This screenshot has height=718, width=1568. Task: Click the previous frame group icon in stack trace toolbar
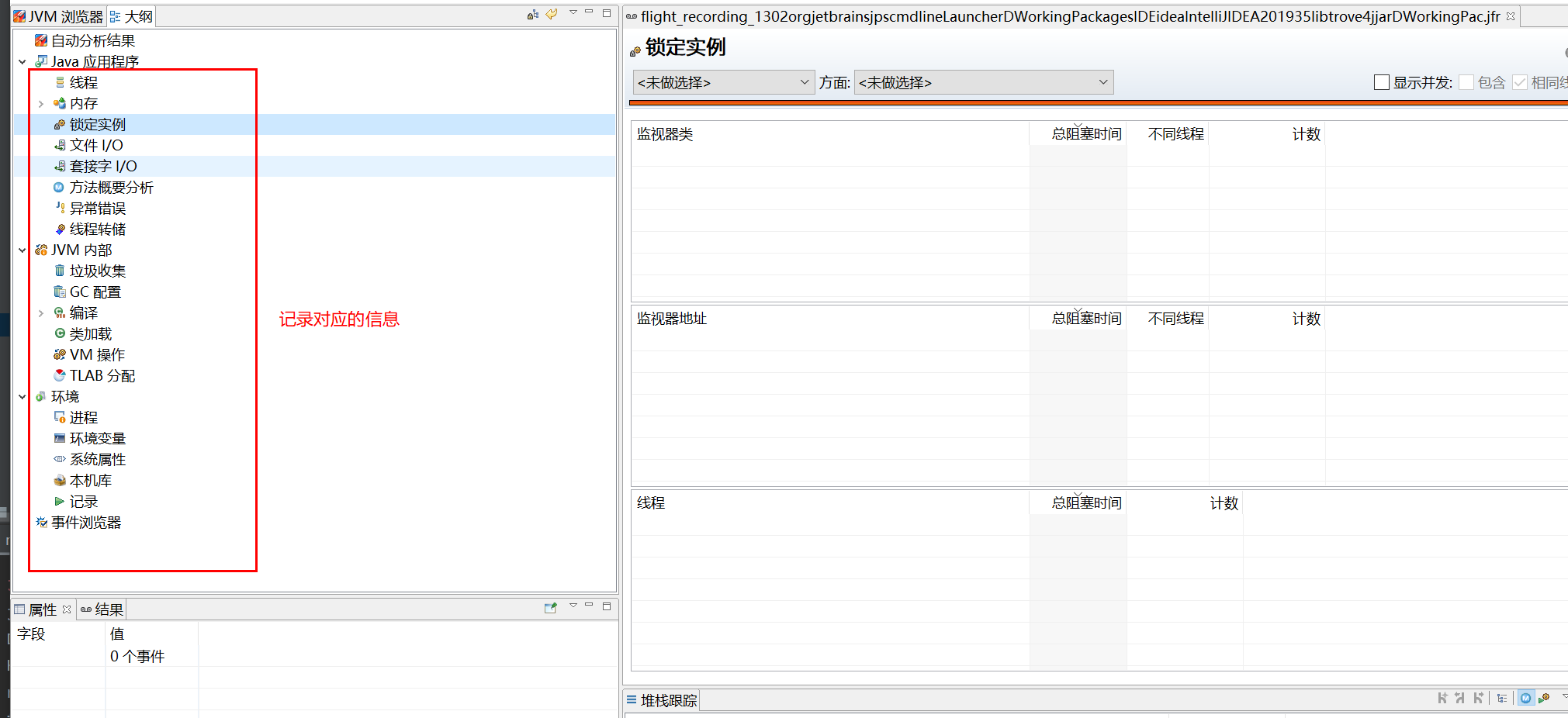(x=1459, y=698)
